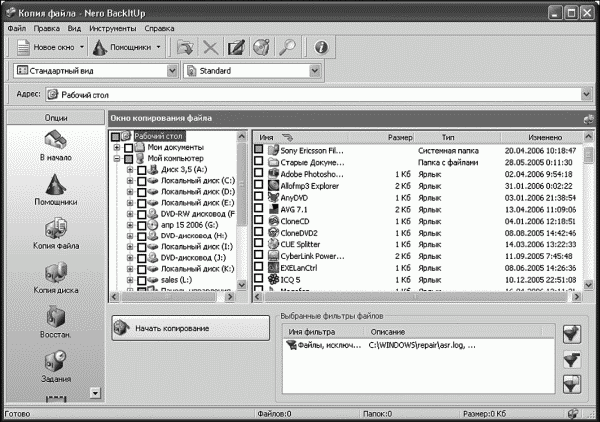
Task: Expand the Мои документы tree node
Action: click(x=117, y=147)
